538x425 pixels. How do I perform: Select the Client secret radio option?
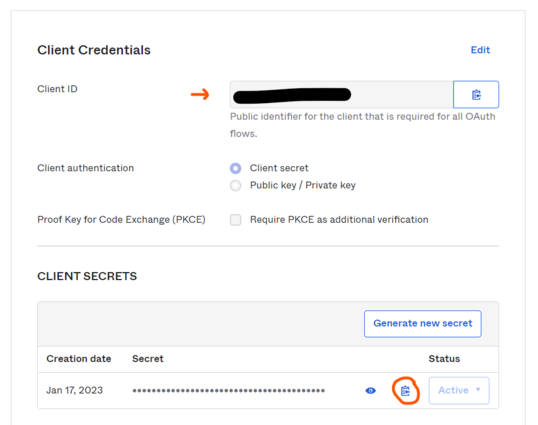tap(235, 168)
